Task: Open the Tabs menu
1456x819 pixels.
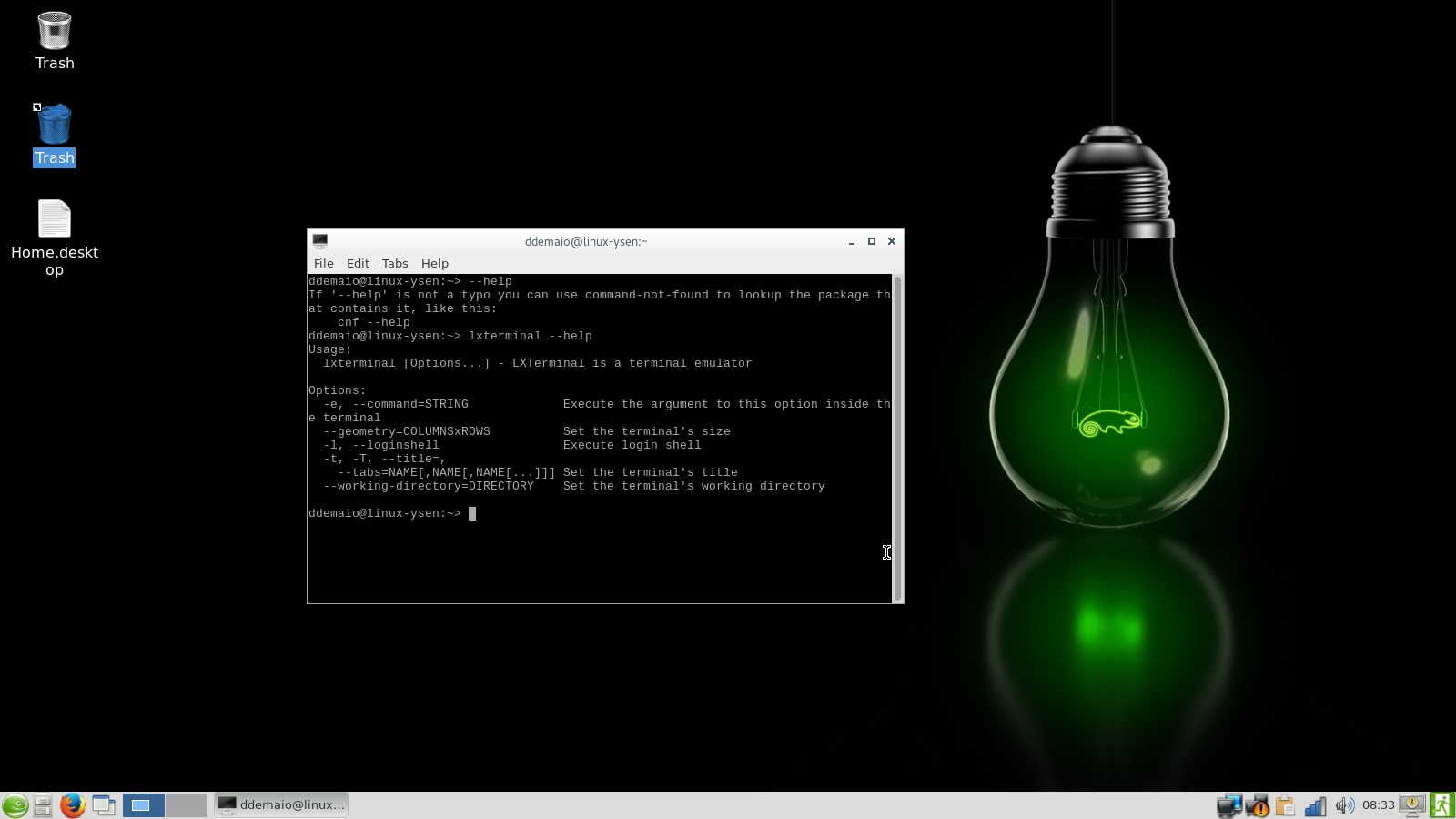Action: (x=395, y=264)
